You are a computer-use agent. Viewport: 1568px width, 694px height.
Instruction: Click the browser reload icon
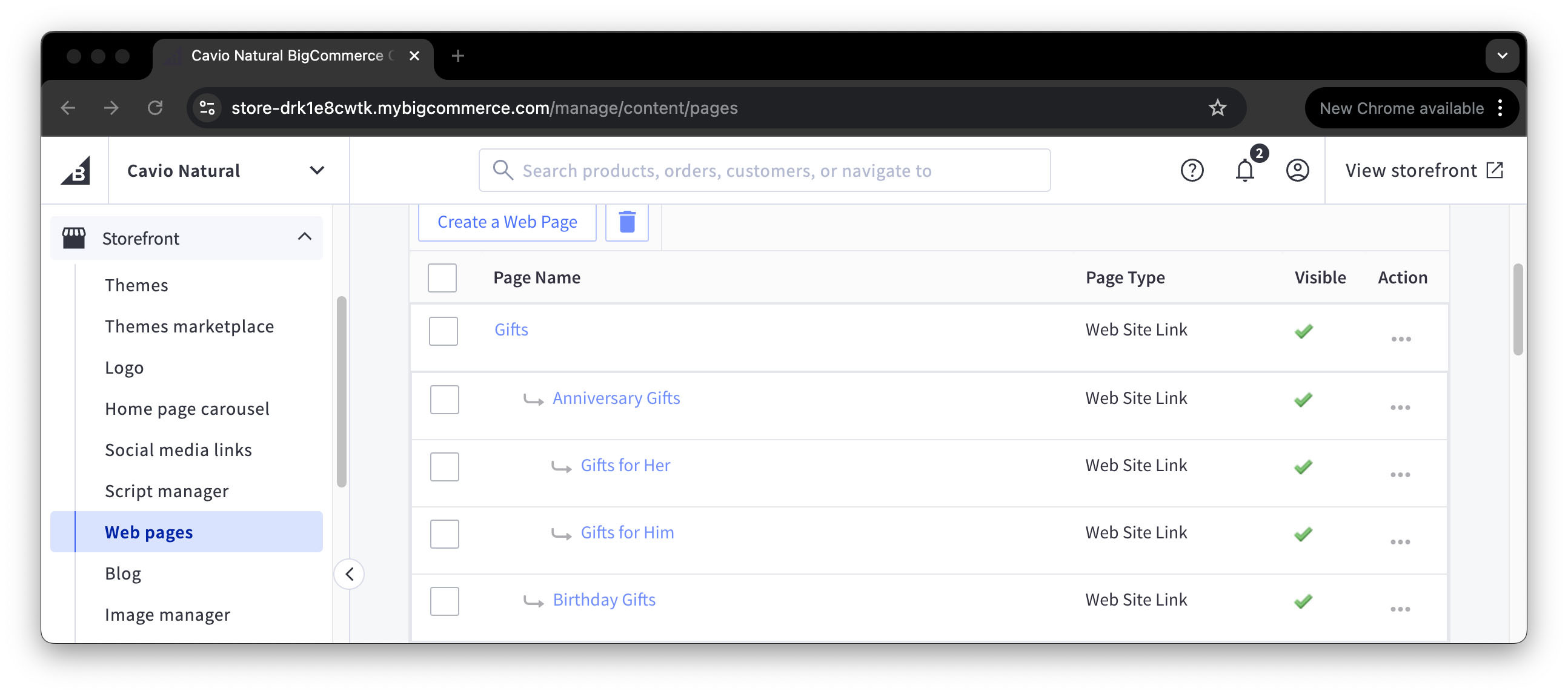155,108
